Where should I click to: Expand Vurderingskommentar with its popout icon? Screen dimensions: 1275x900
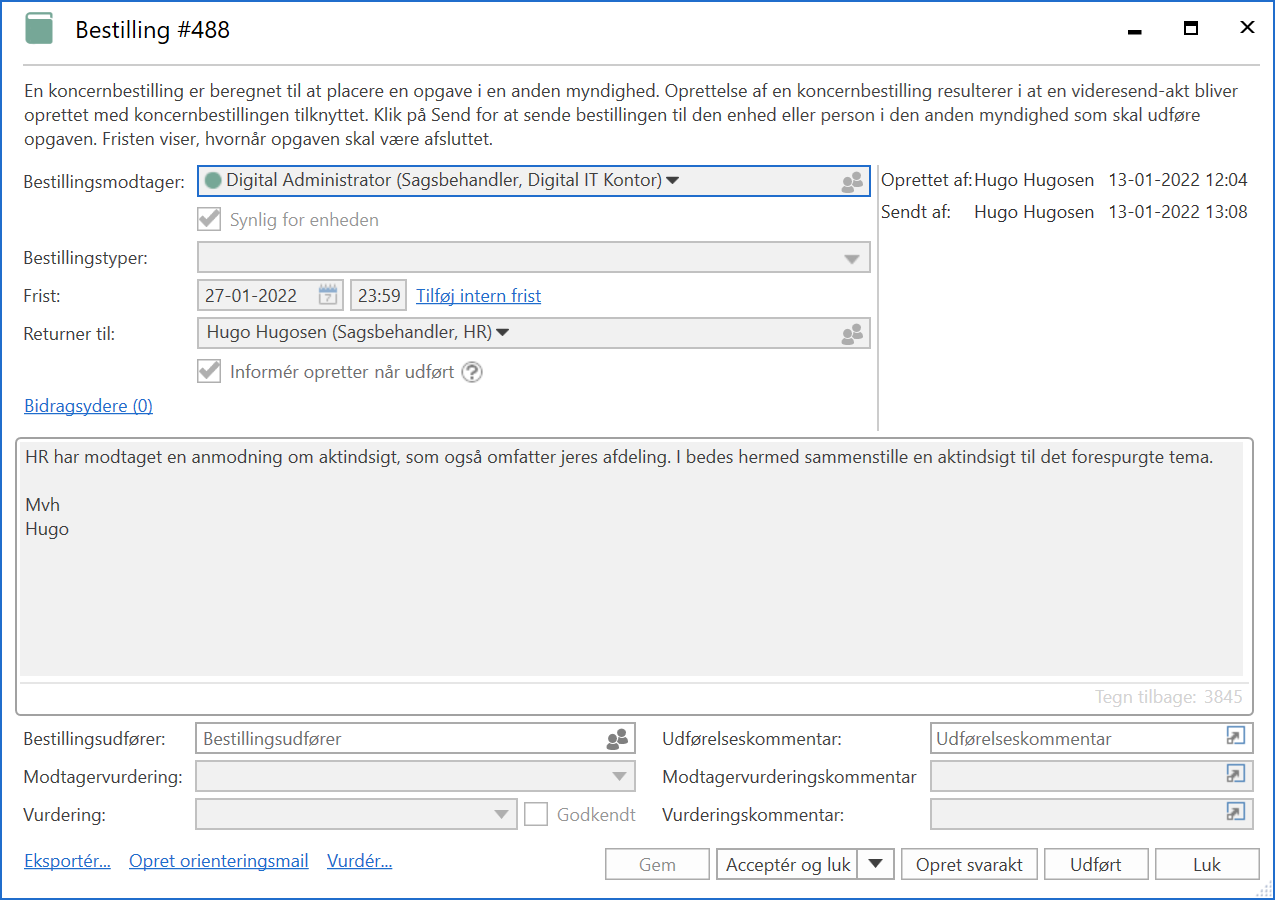point(1237,813)
